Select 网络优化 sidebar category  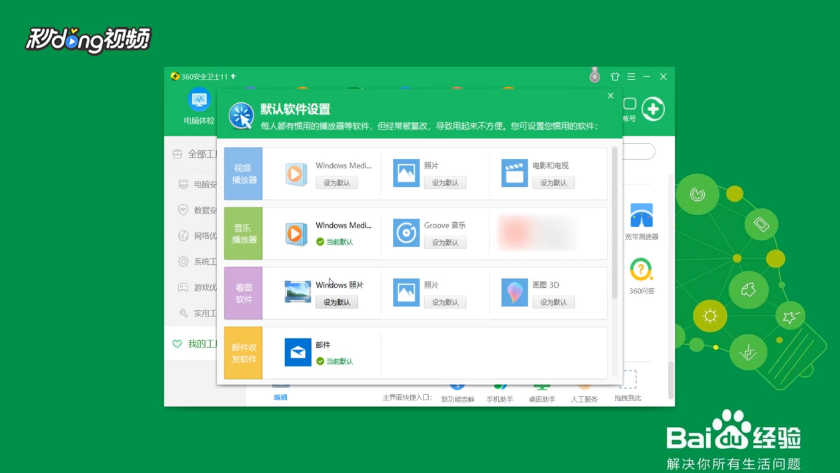pos(197,236)
